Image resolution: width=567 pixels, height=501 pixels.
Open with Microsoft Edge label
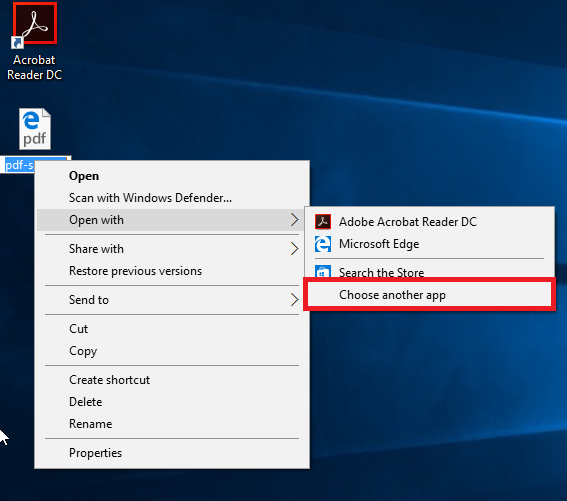[x=379, y=244]
